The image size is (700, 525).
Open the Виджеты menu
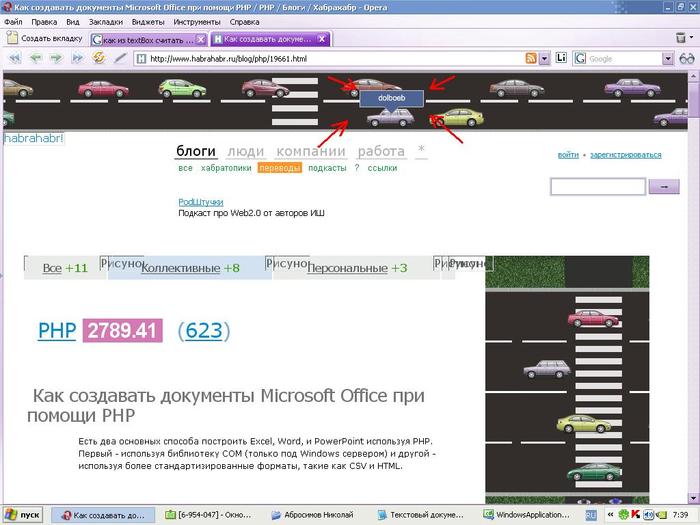point(148,22)
